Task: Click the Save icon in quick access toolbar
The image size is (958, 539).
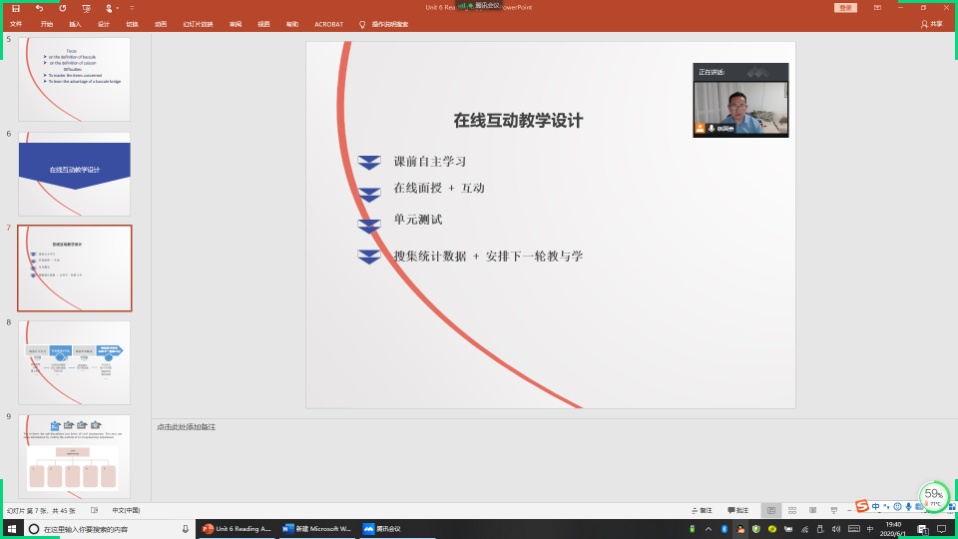Action: [x=16, y=8]
